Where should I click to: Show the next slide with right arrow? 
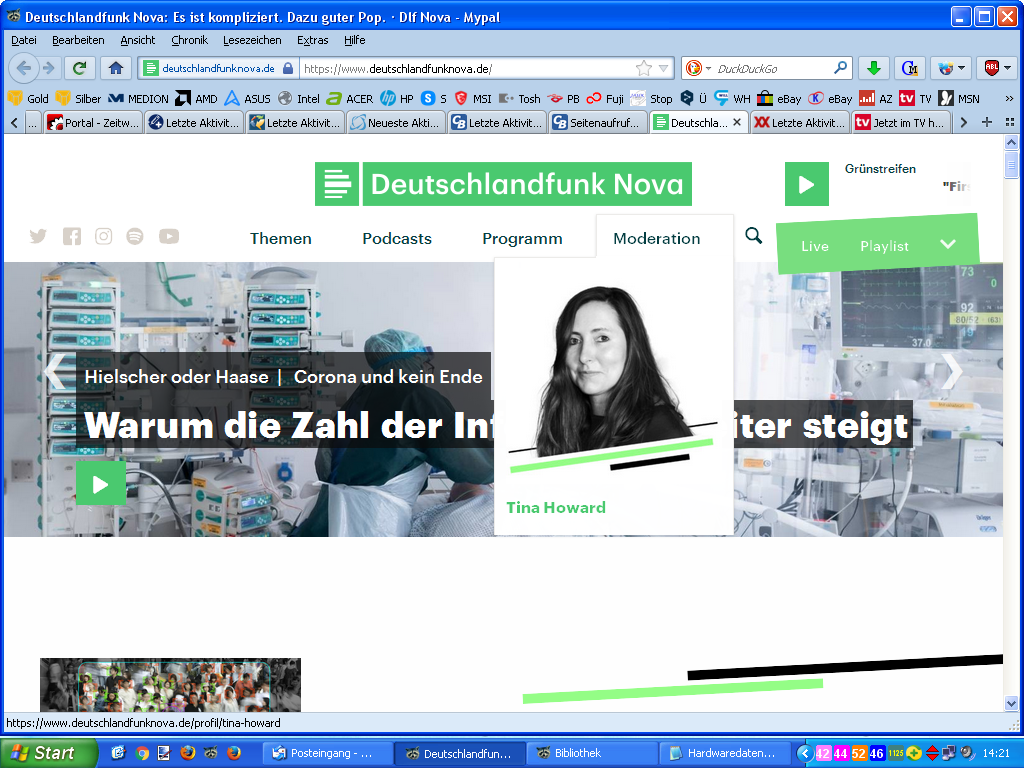pyautogui.click(x=952, y=372)
